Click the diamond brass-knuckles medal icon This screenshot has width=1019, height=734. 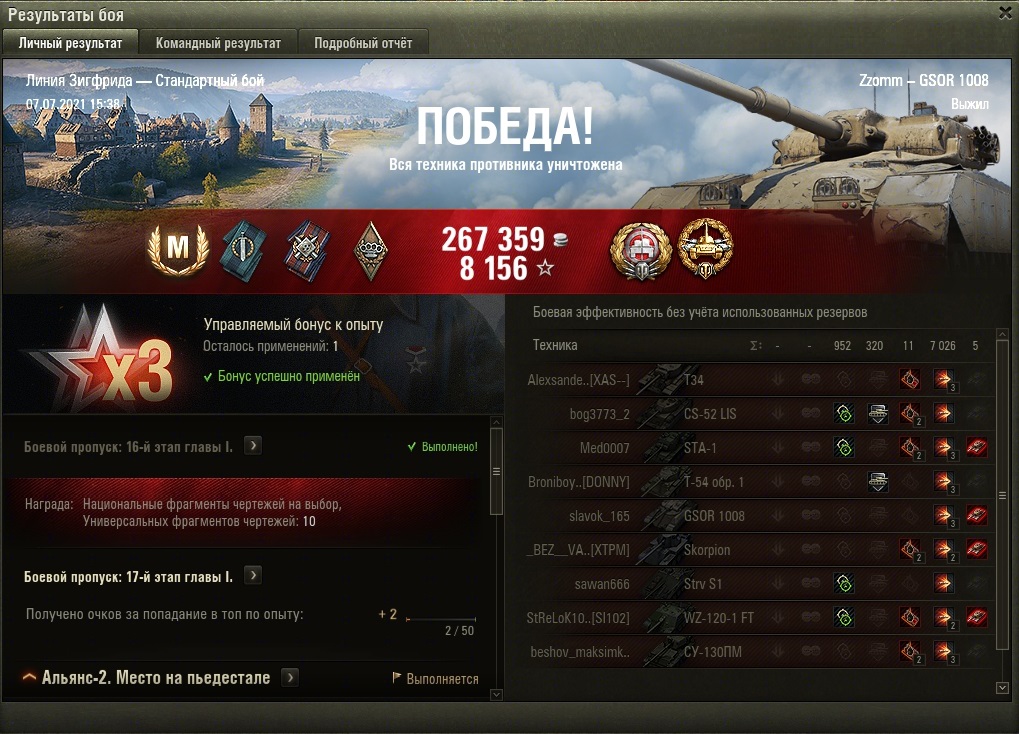[x=371, y=251]
